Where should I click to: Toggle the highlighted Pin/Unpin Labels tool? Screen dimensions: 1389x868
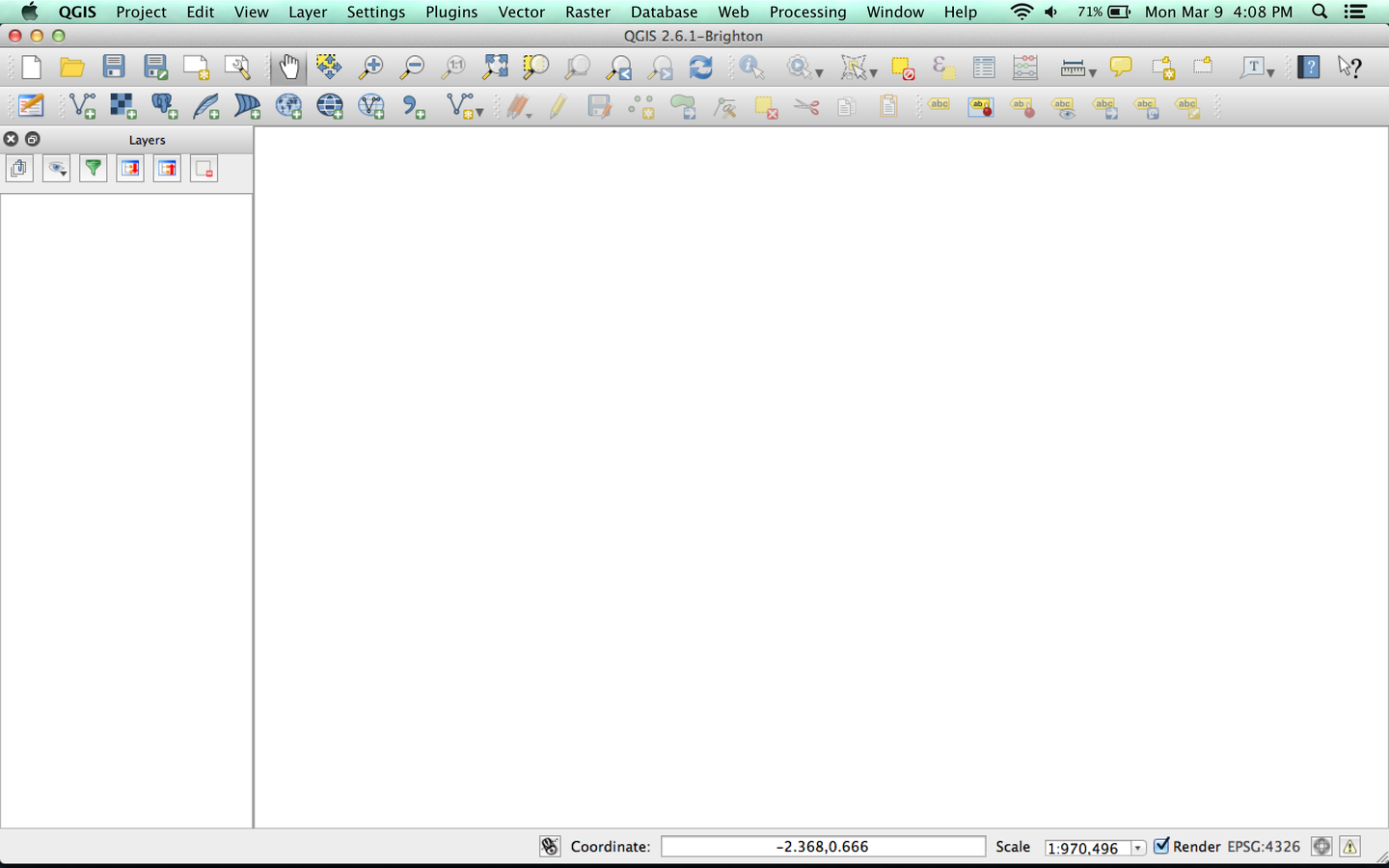(981, 106)
